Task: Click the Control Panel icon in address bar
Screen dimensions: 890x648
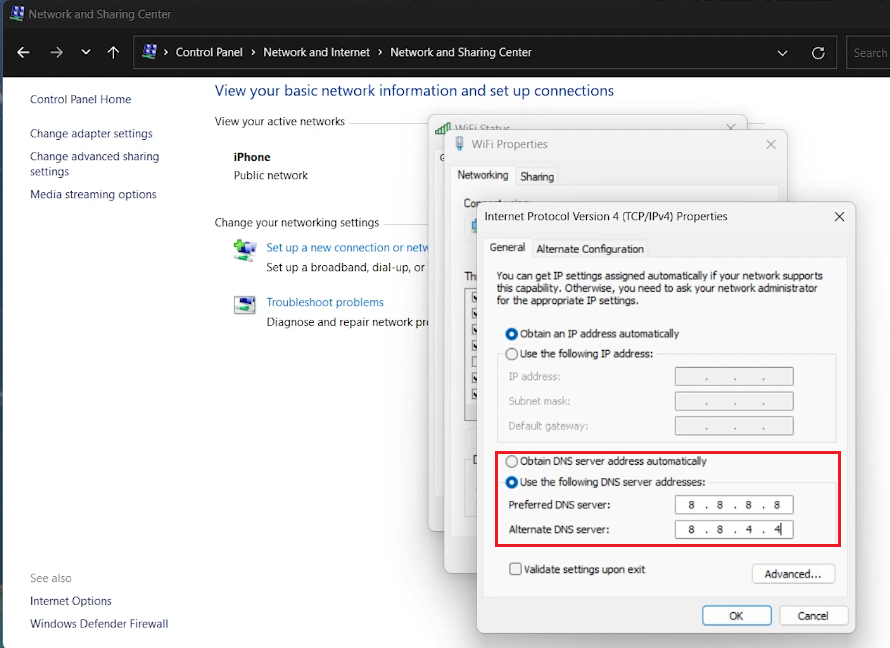Action: click(x=150, y=52)
